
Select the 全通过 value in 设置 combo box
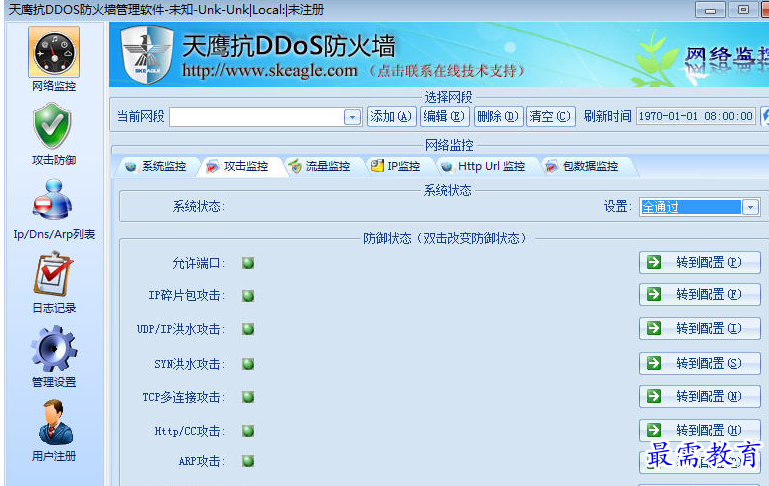691,207
